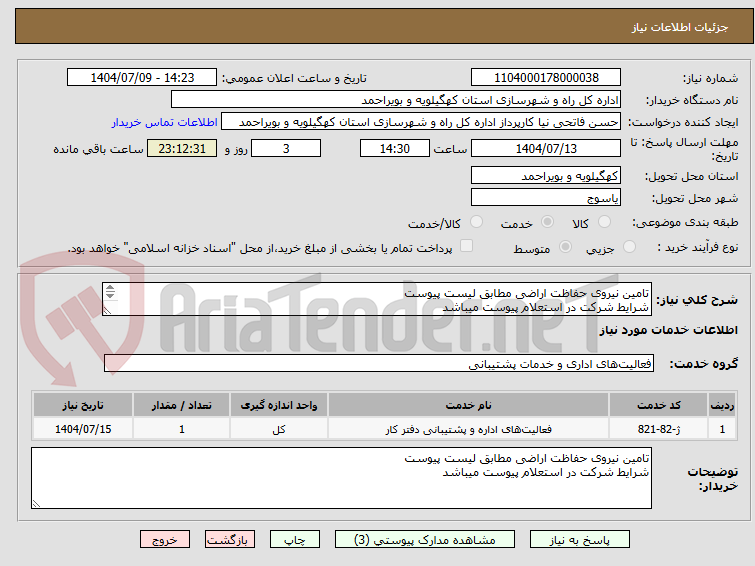Click the resize grip of توضیحات خریدار box

tap(36, 504)
